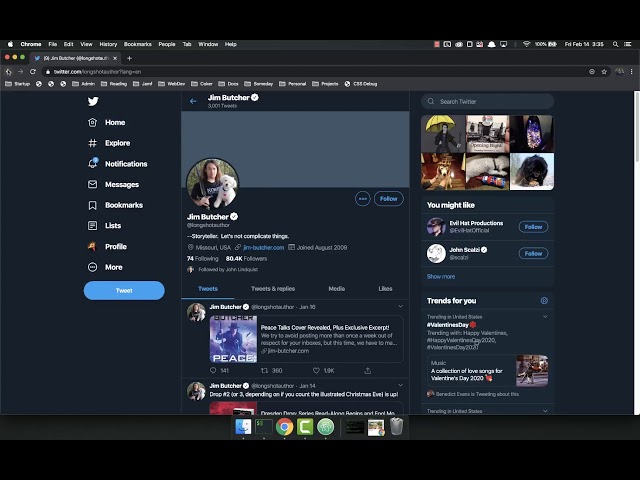Viewport: 640px width, 480px height.
Task: Open Projects bookmarks folder
Action: point(325,84)
